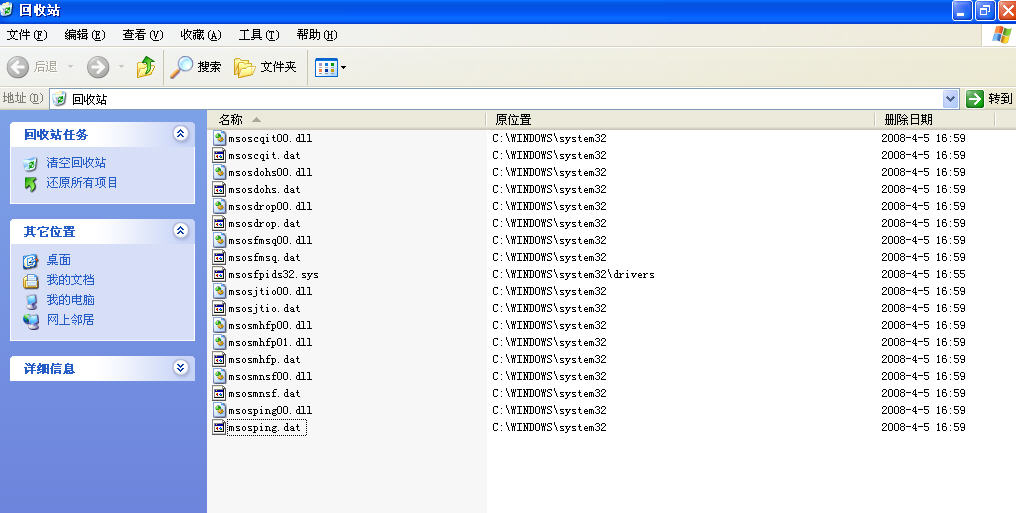The height and width of the screenshot is (513, 1016).
Task: Click the Back arrow toolbar icon
Action: (x=17, y=67)
